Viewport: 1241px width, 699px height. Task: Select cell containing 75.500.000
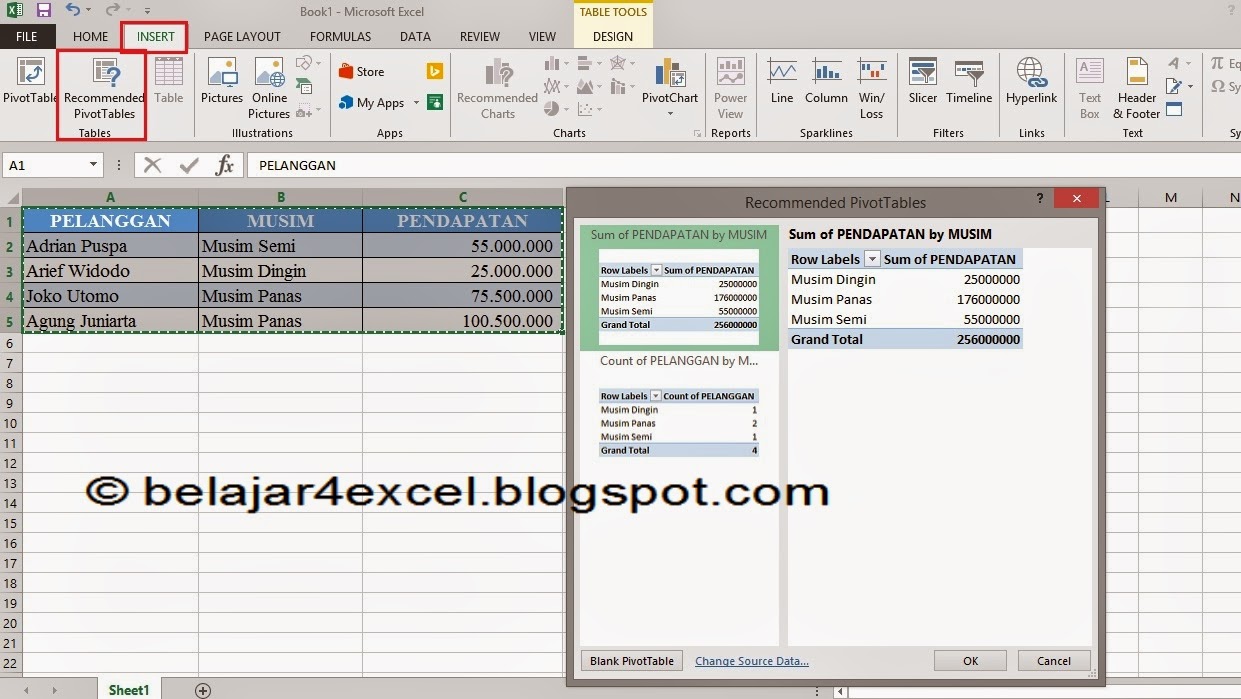click(463, 296)
